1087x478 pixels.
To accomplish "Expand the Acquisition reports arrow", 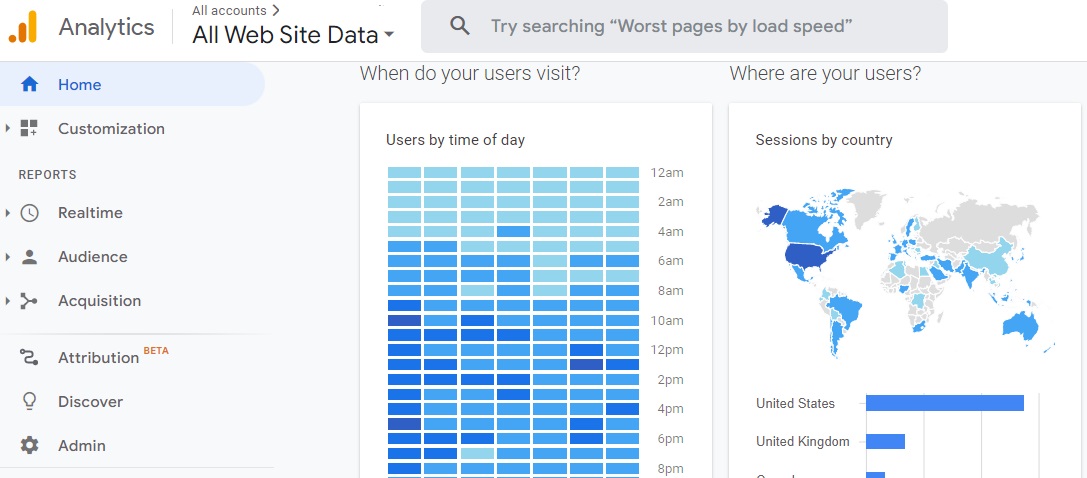I will tap(8, 301).
